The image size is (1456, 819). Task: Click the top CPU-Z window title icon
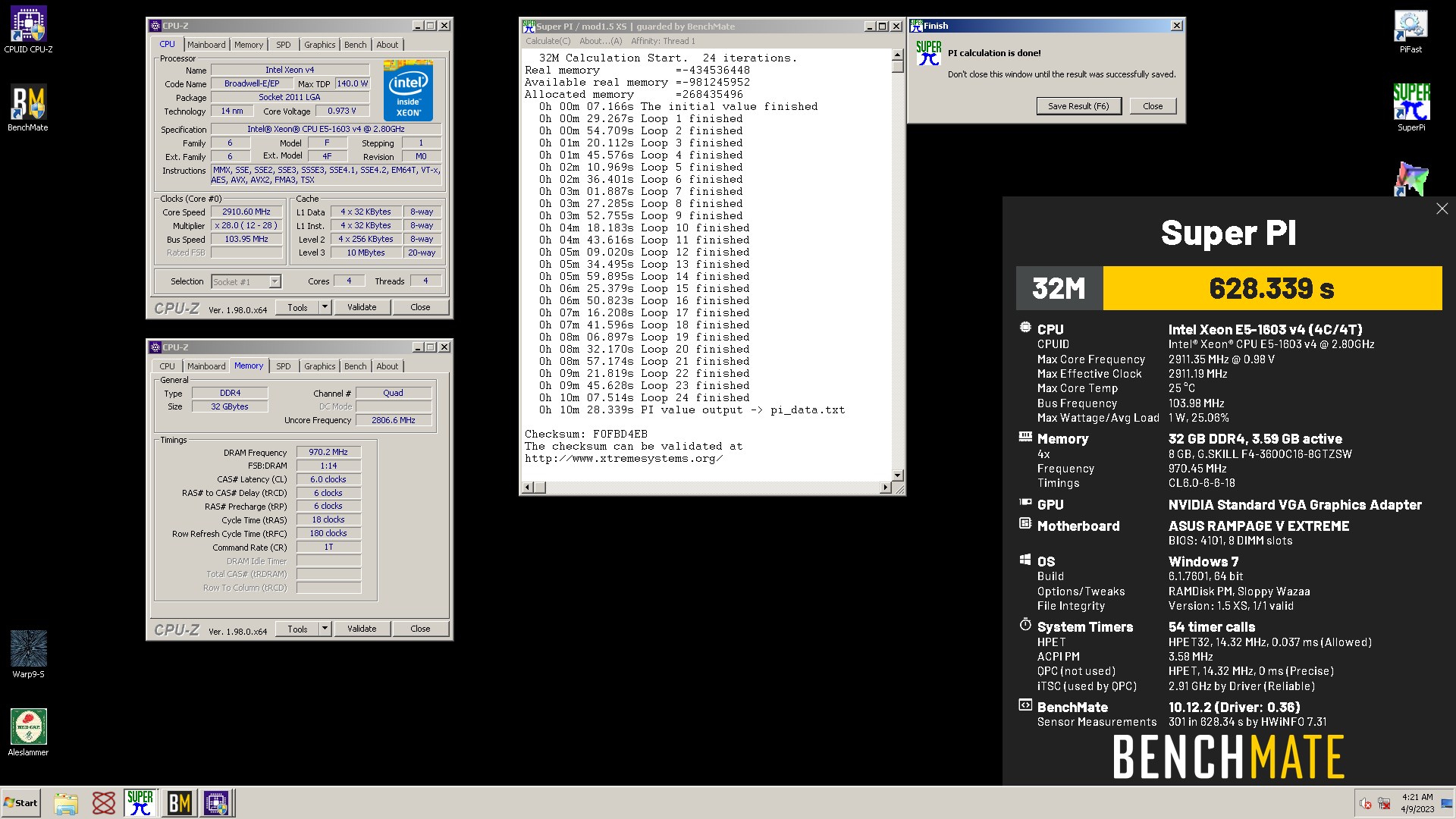click(x=155, y=26)
